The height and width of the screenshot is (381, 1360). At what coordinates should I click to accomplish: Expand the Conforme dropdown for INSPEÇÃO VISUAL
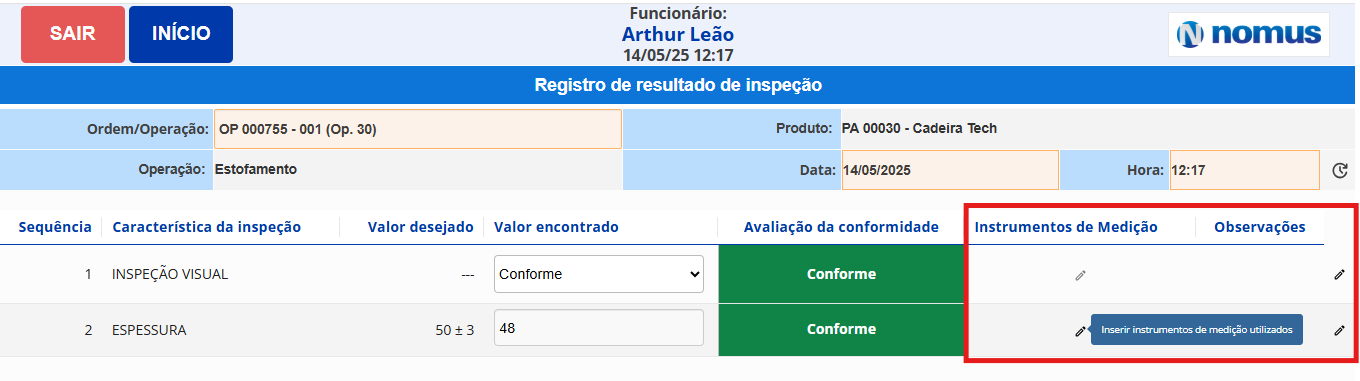[x=599, y=274]
